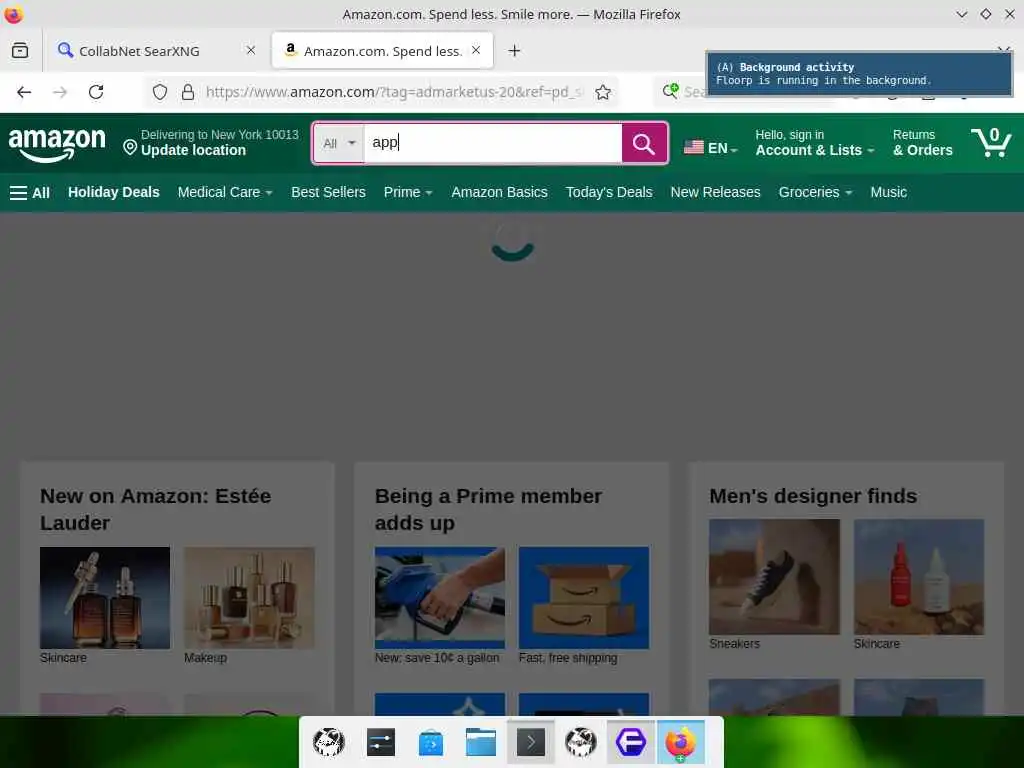Viewport: 1024px width, 768px height.
Task: Close the Amazon.com tab
Action: [x=476, y=50]
